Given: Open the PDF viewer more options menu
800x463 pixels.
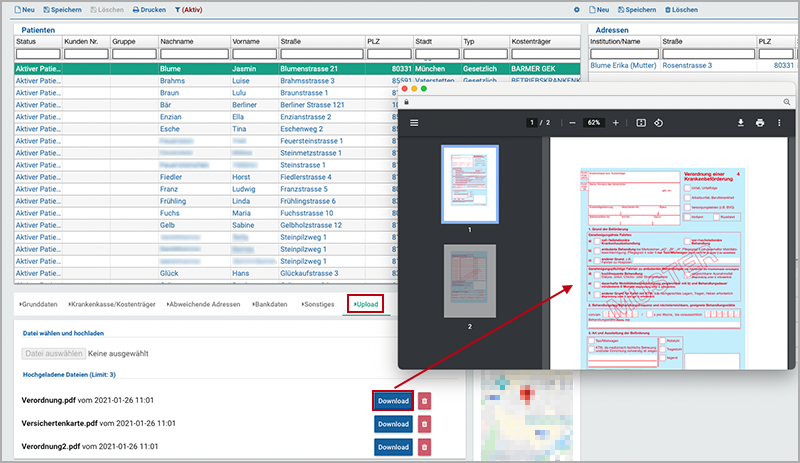Looking at the screenshot, I should (x=779, y=122).
